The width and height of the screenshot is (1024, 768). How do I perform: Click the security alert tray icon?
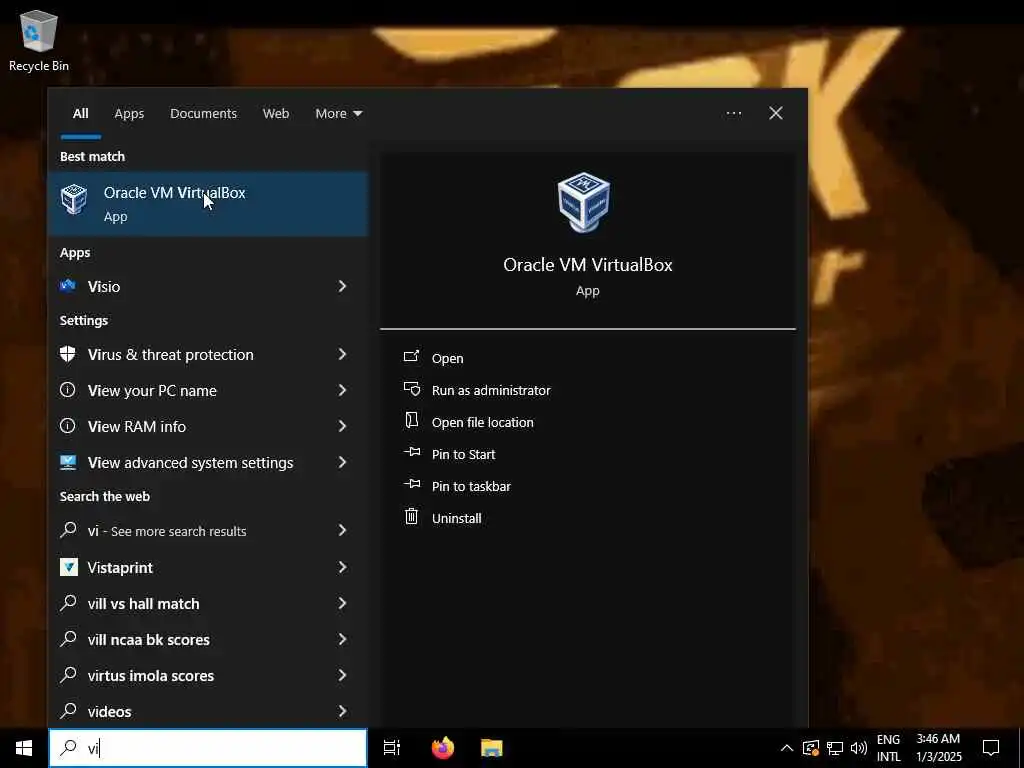(x=810, y=748)
